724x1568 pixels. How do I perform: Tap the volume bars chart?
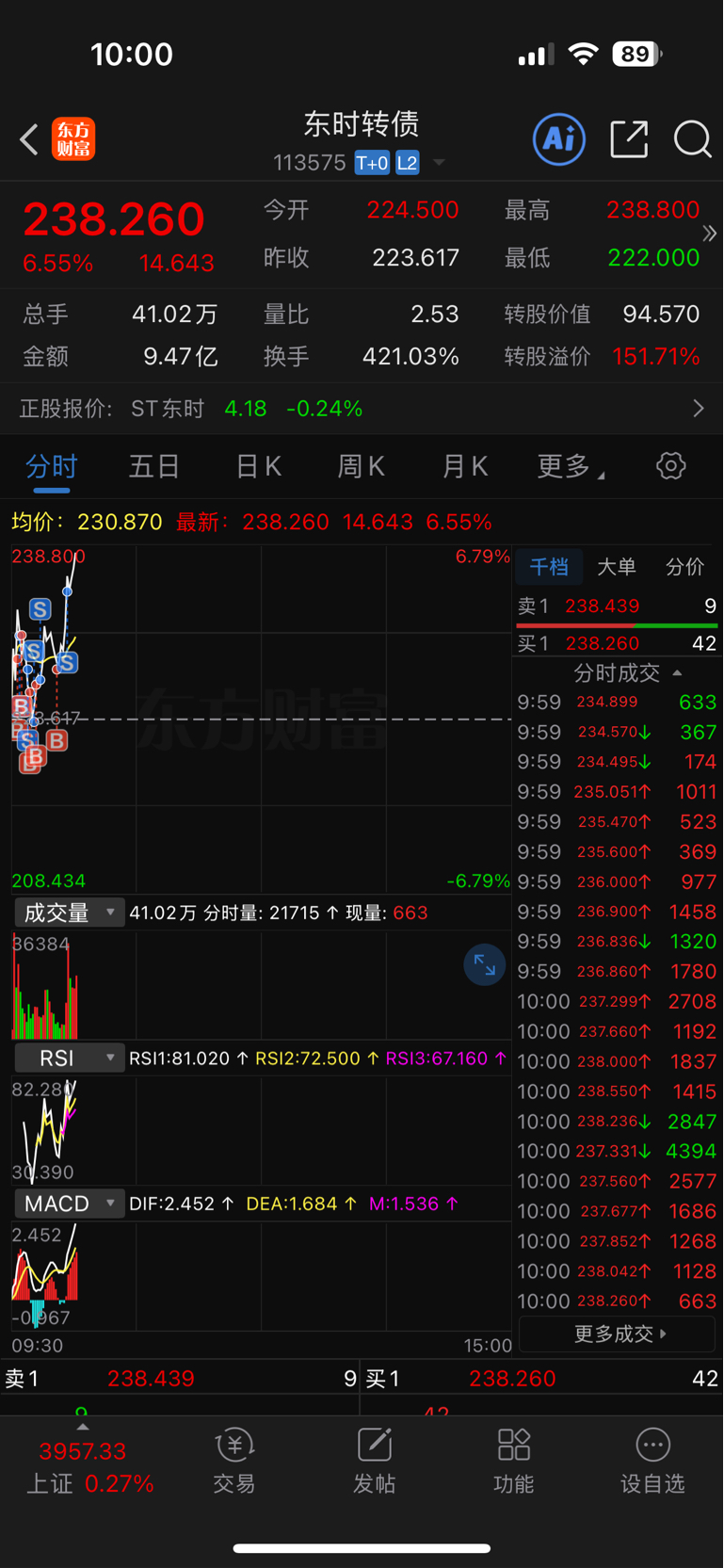[x=261, y=985]
